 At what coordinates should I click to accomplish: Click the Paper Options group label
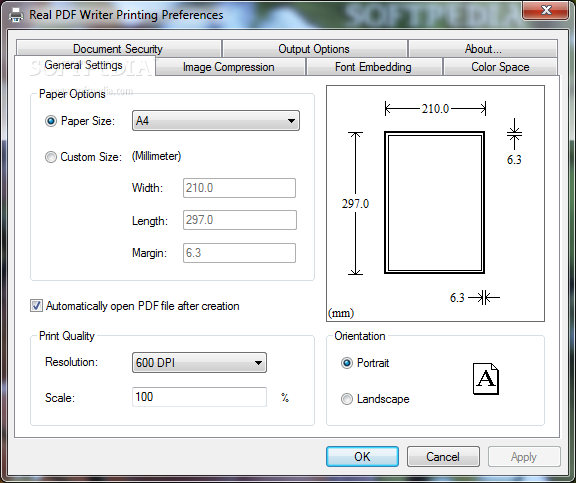click(72, 94)
